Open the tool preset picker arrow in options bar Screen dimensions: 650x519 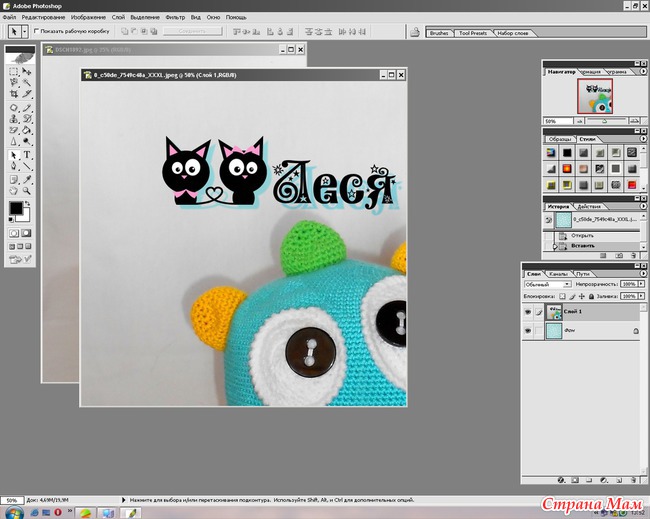pos(25,32)
